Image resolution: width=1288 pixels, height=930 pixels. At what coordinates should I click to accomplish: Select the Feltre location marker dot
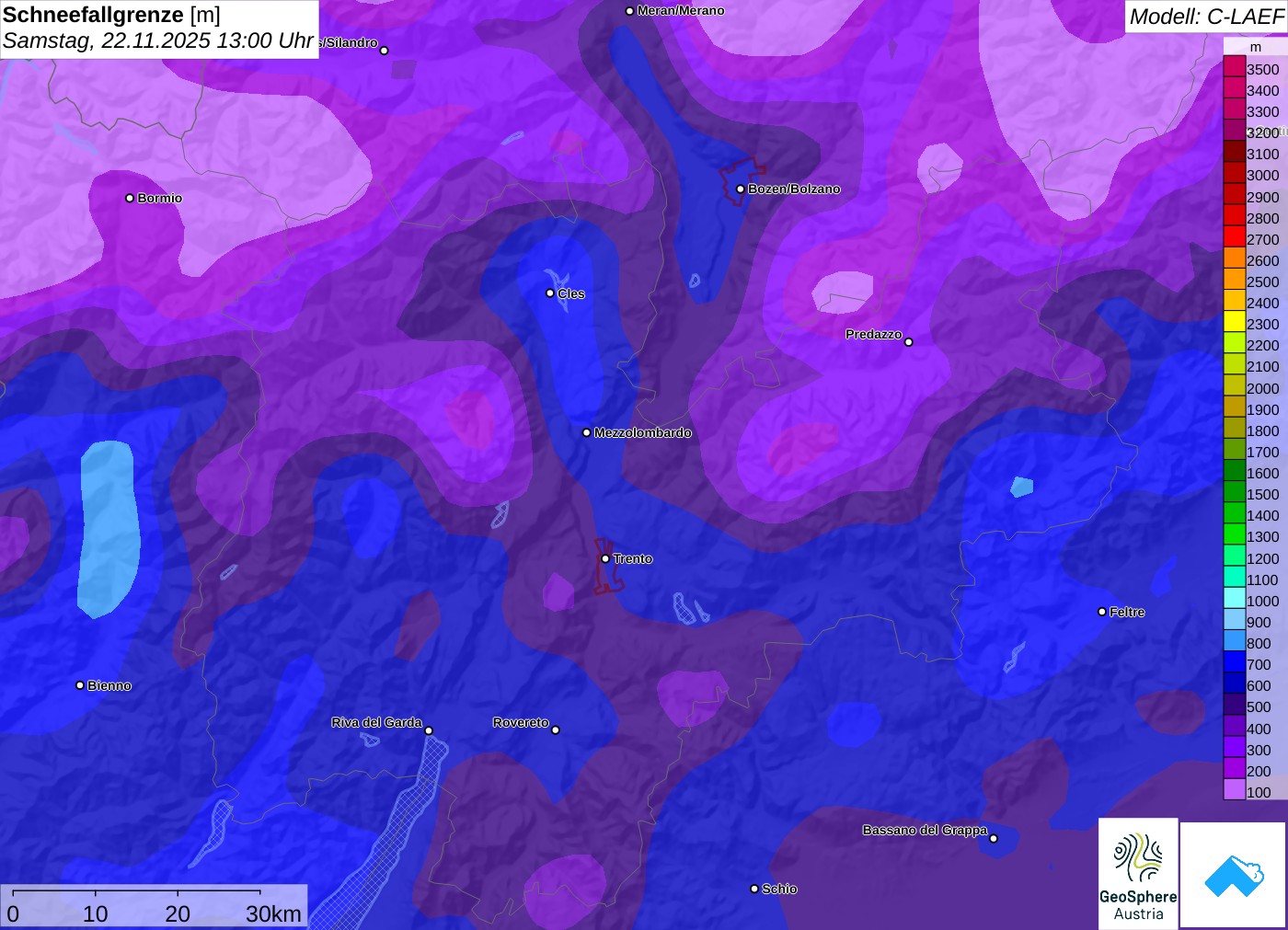pos(1102,612)
